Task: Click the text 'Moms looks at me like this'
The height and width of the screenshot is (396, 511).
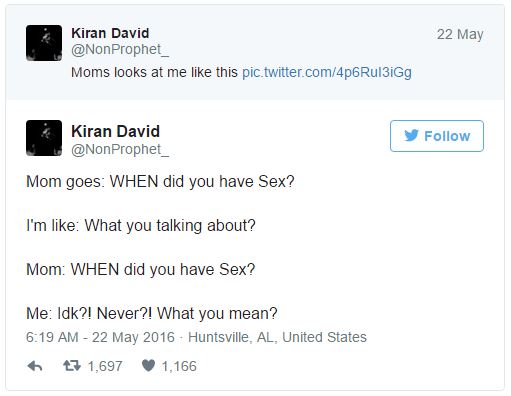Action: tap(154, 72)
